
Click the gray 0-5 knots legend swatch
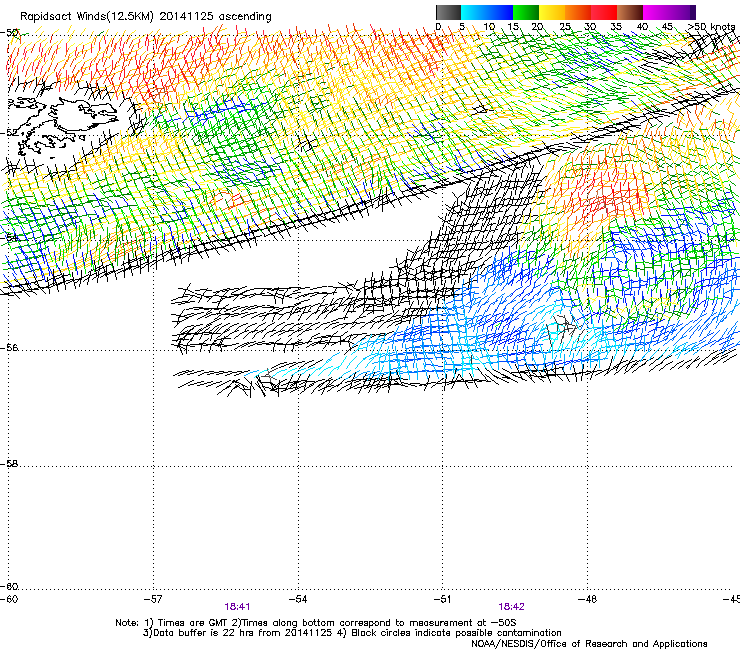[448, 12]
